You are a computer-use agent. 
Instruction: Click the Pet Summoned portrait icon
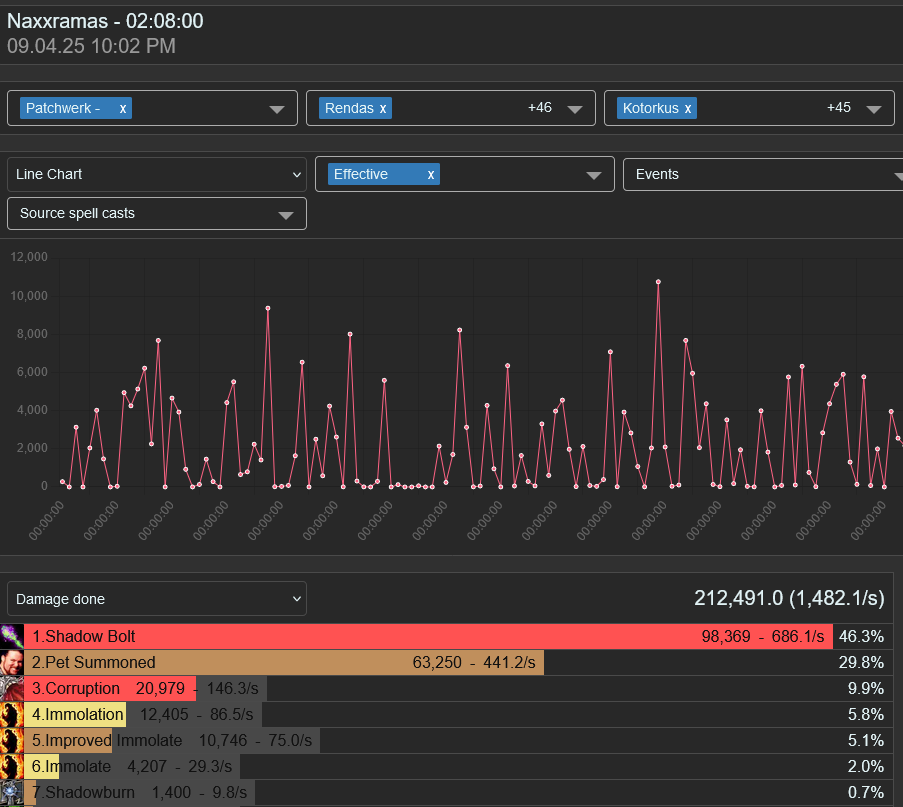(x=12, y=662)
